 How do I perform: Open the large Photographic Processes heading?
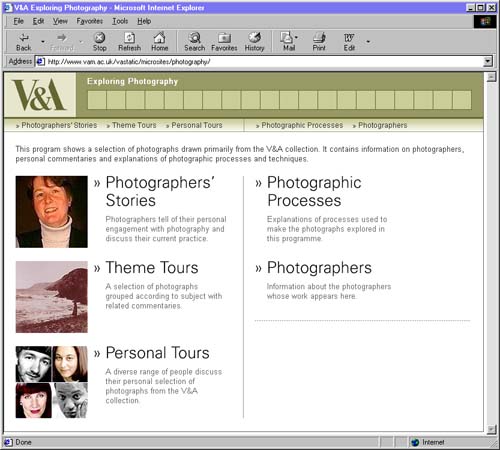[x=314, y=191]
